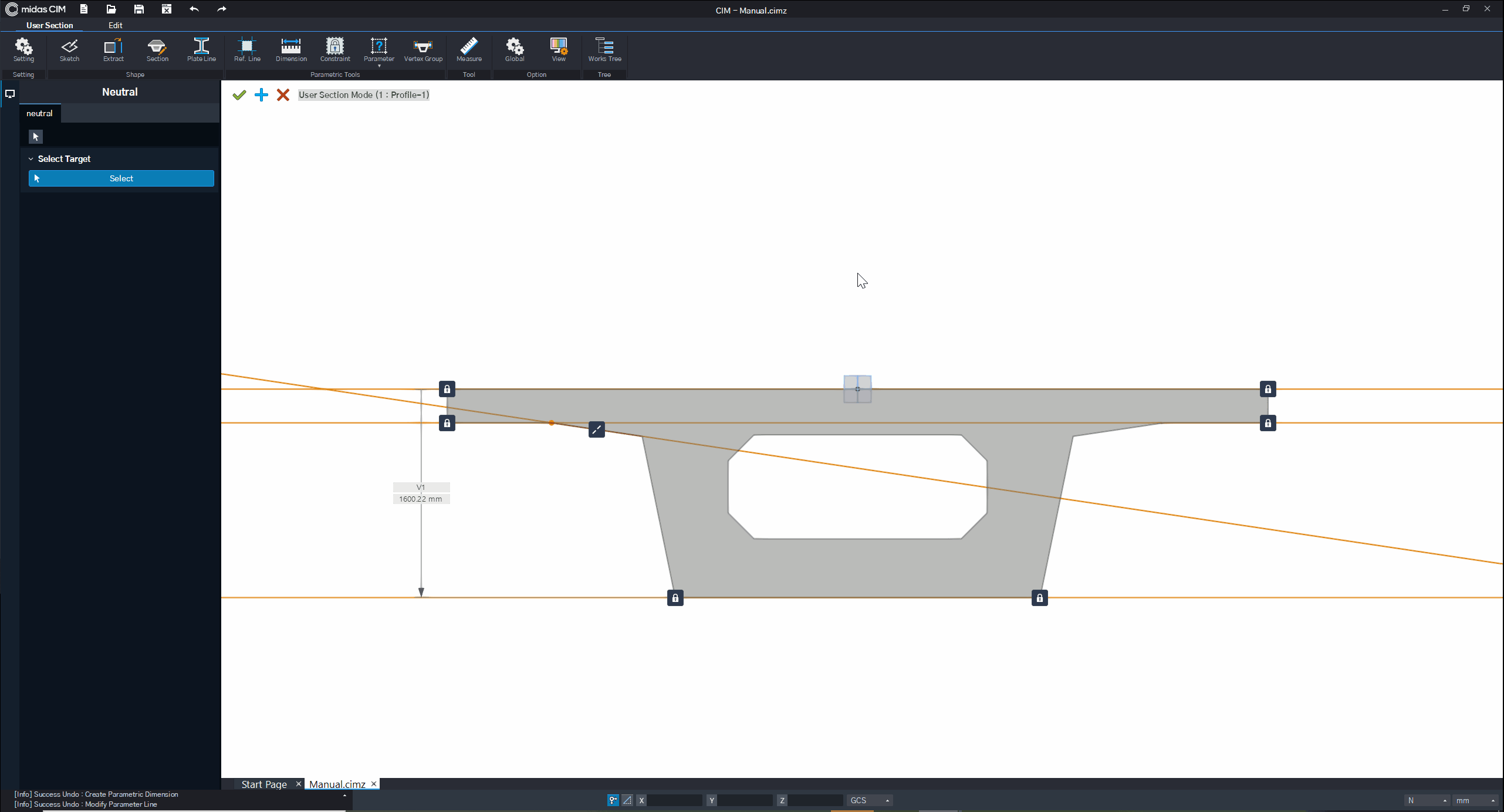Toggle the snap point icon in status bar
Screen dimensions: 1504x812
pos(613,800)
